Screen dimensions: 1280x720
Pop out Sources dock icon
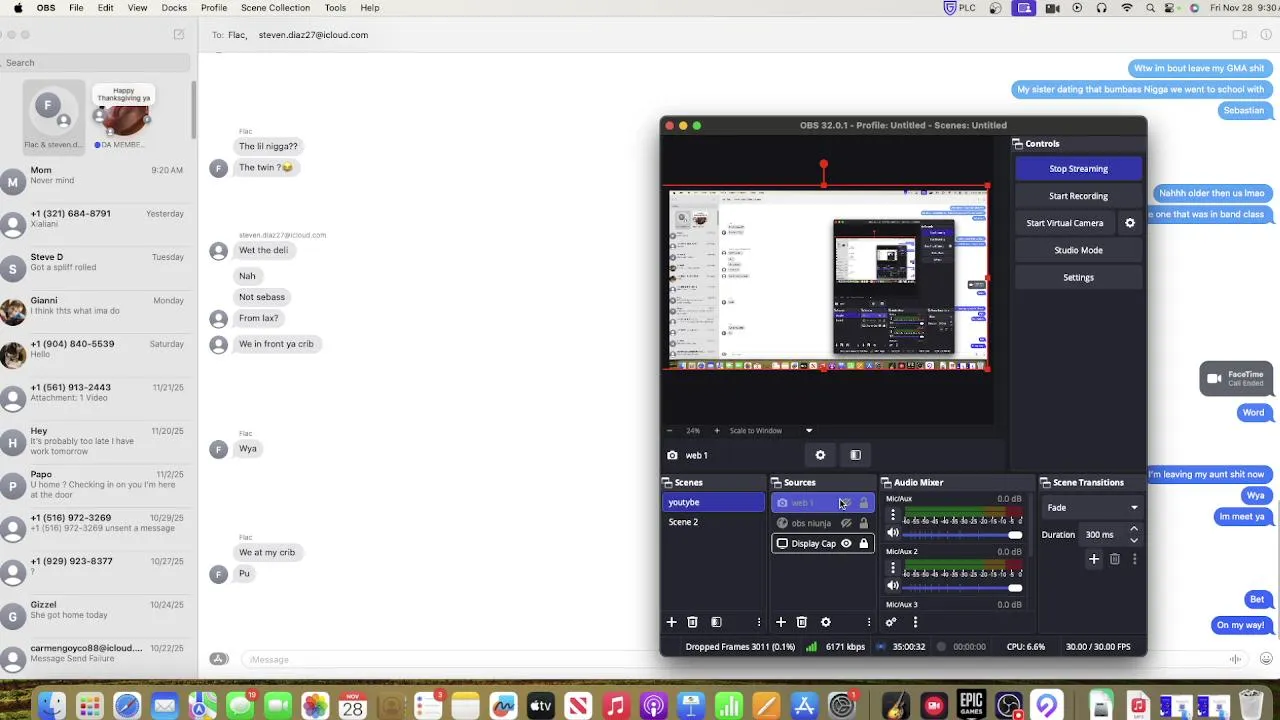(x=776, y=482)
